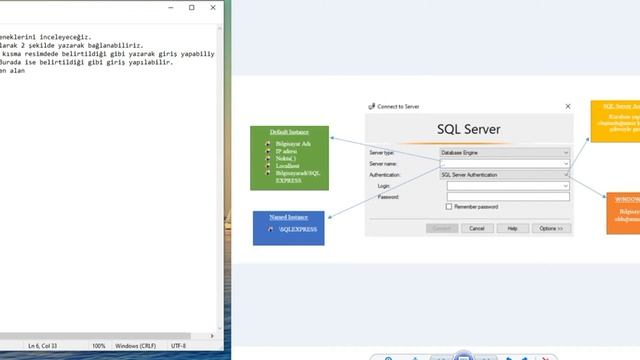Viewport: 640px width, 360px height.
Task: Click into the Password field
Action: coord(508,197)
